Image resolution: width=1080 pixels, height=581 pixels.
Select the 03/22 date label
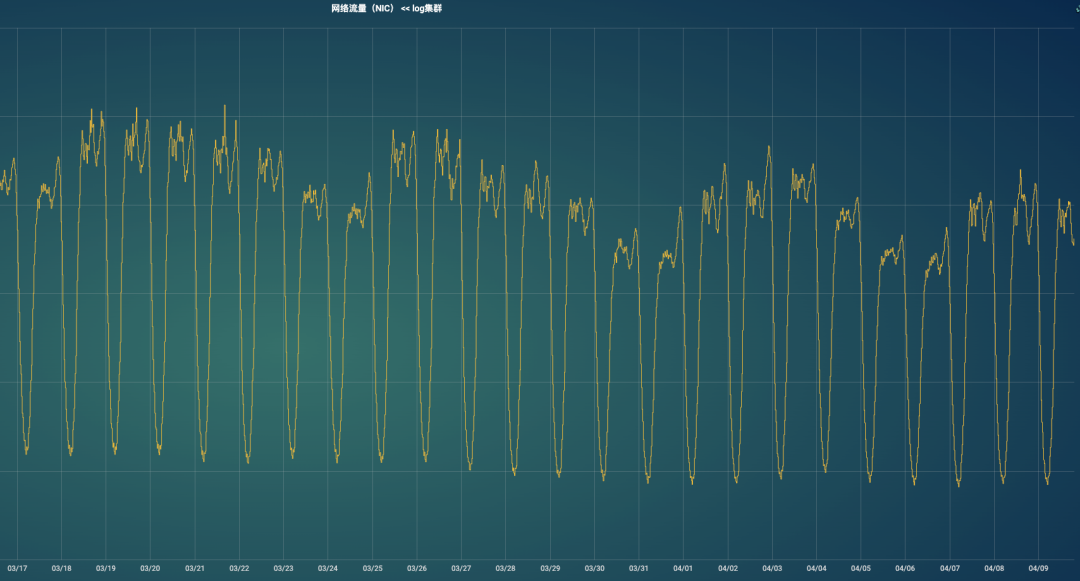(x=239, y=569)
